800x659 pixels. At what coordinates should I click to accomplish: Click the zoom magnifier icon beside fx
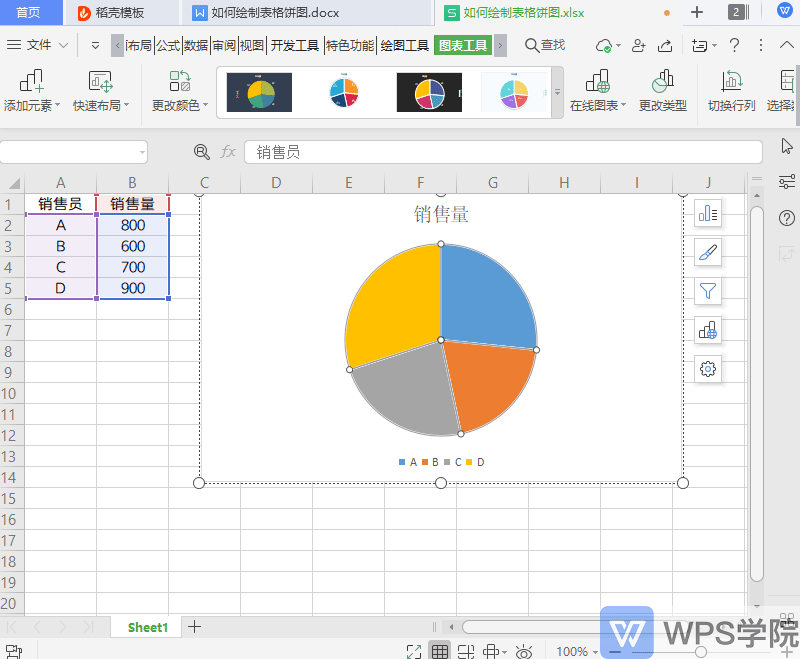point(202,152)
